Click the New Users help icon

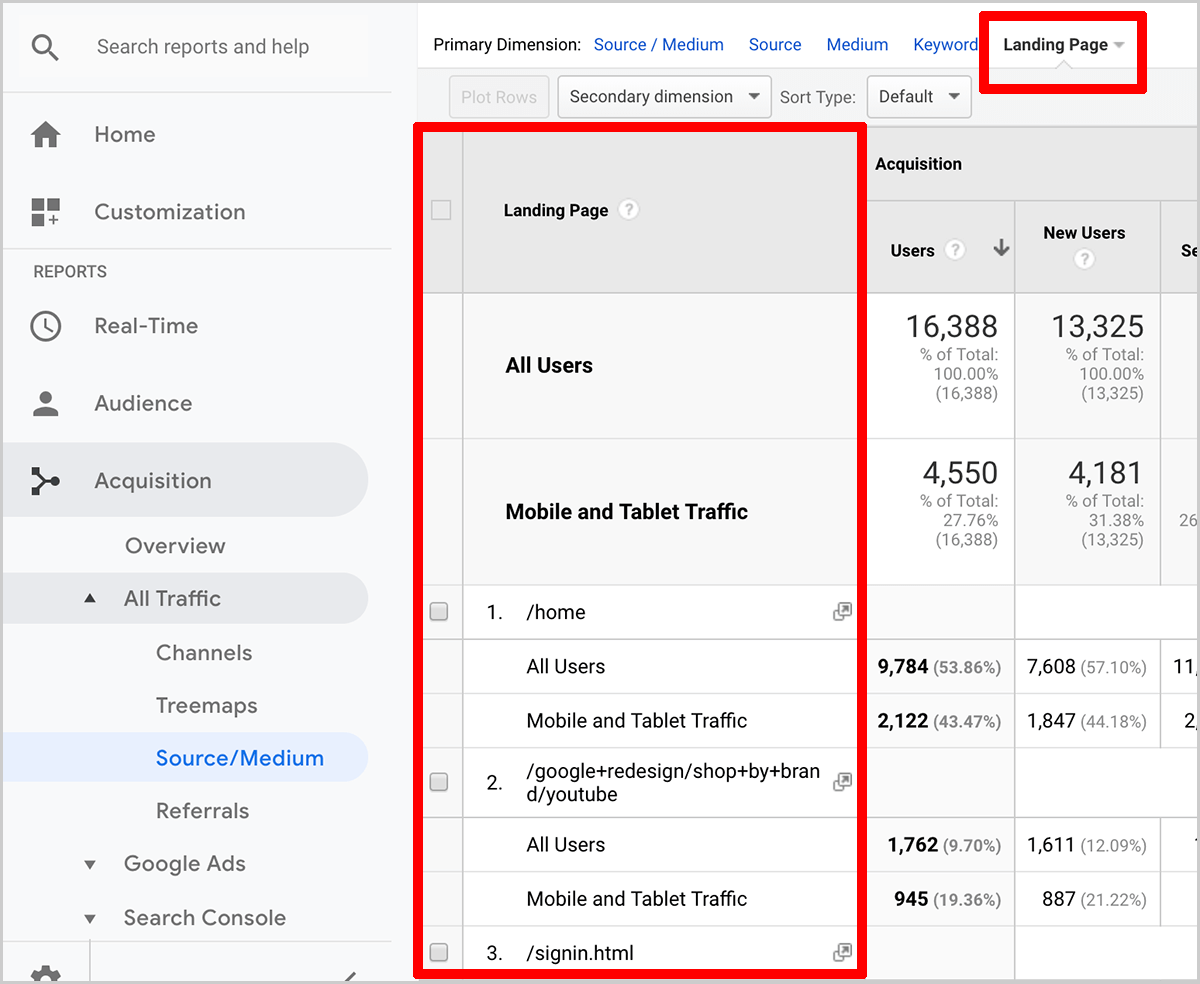click(1084, 259)
